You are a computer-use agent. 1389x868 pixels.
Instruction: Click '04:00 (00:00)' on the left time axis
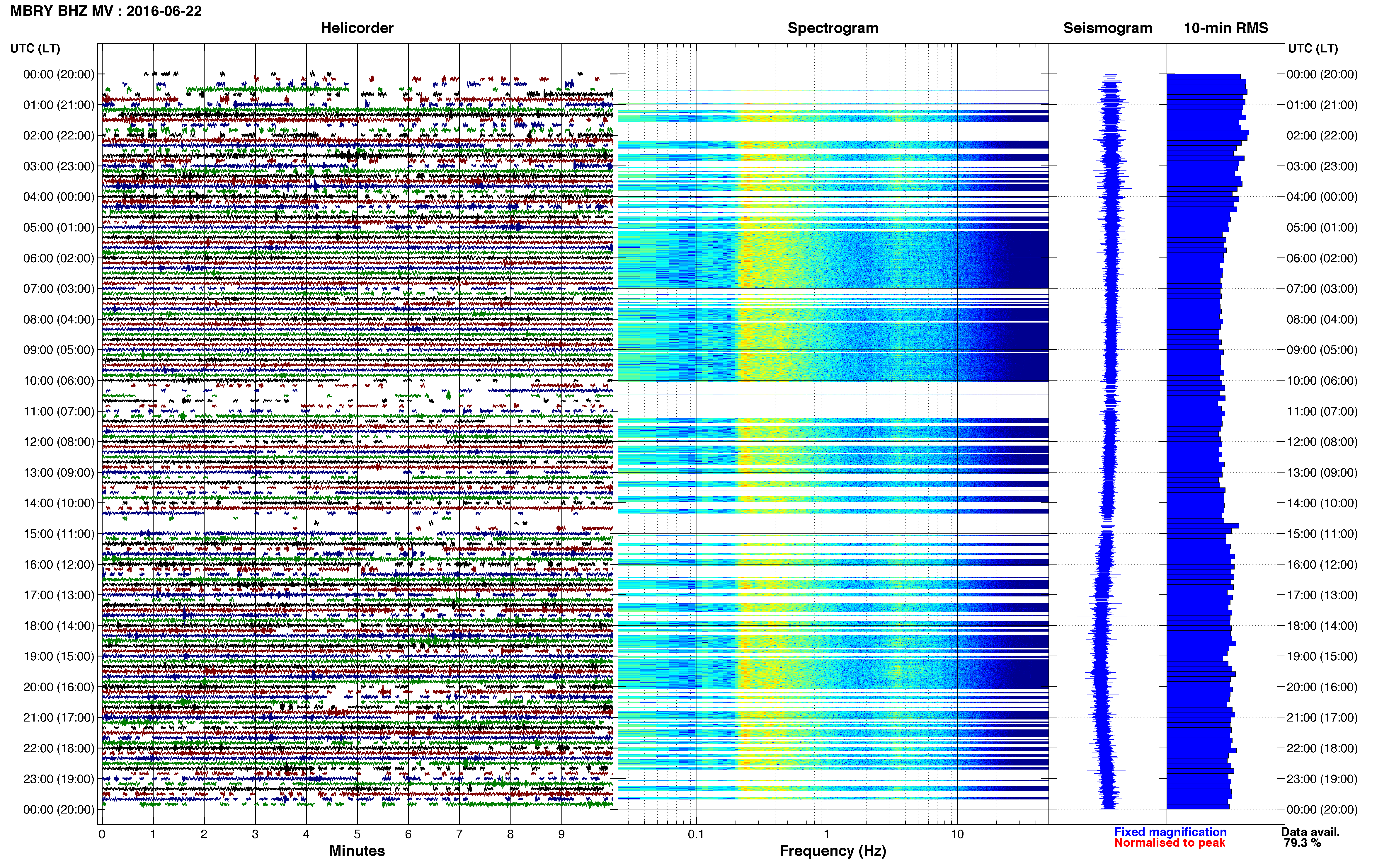[59, 197]
